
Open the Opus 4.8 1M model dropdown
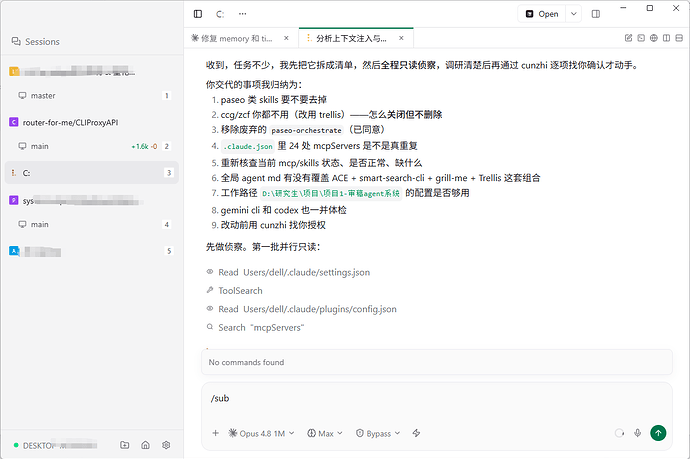coord(261,433)
